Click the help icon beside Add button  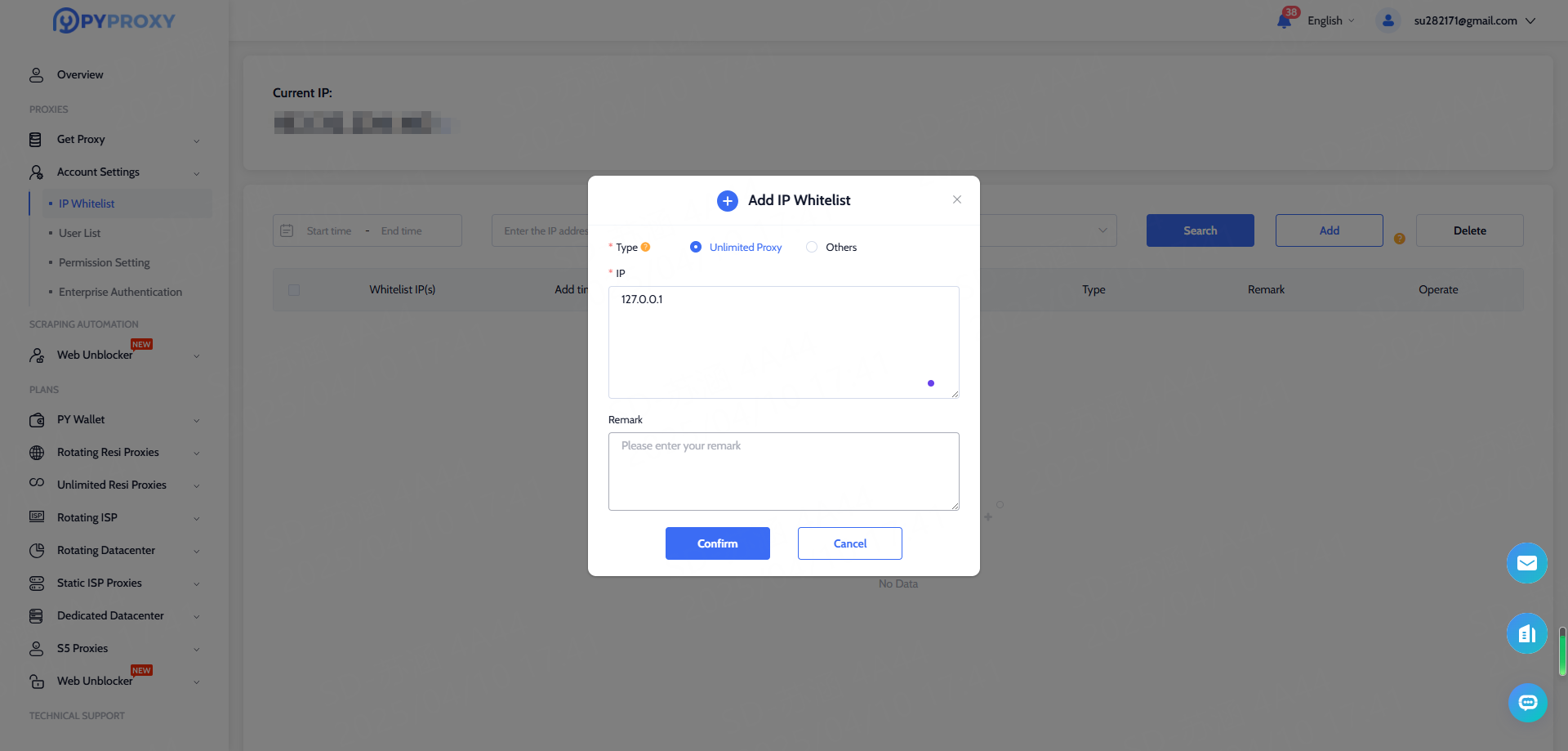(x=1399, y=239)
